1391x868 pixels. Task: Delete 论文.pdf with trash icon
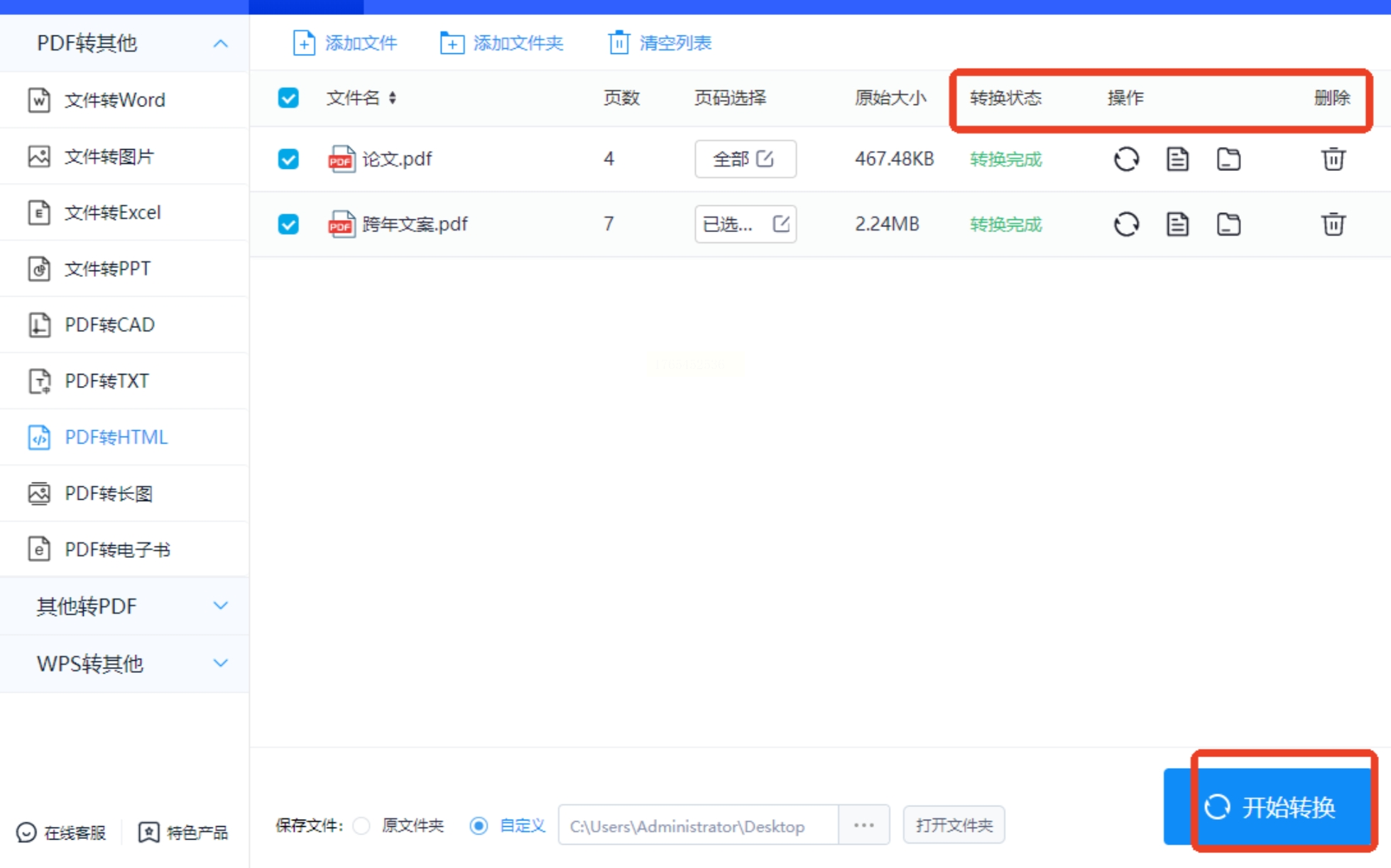click(x=1333, y=159)
